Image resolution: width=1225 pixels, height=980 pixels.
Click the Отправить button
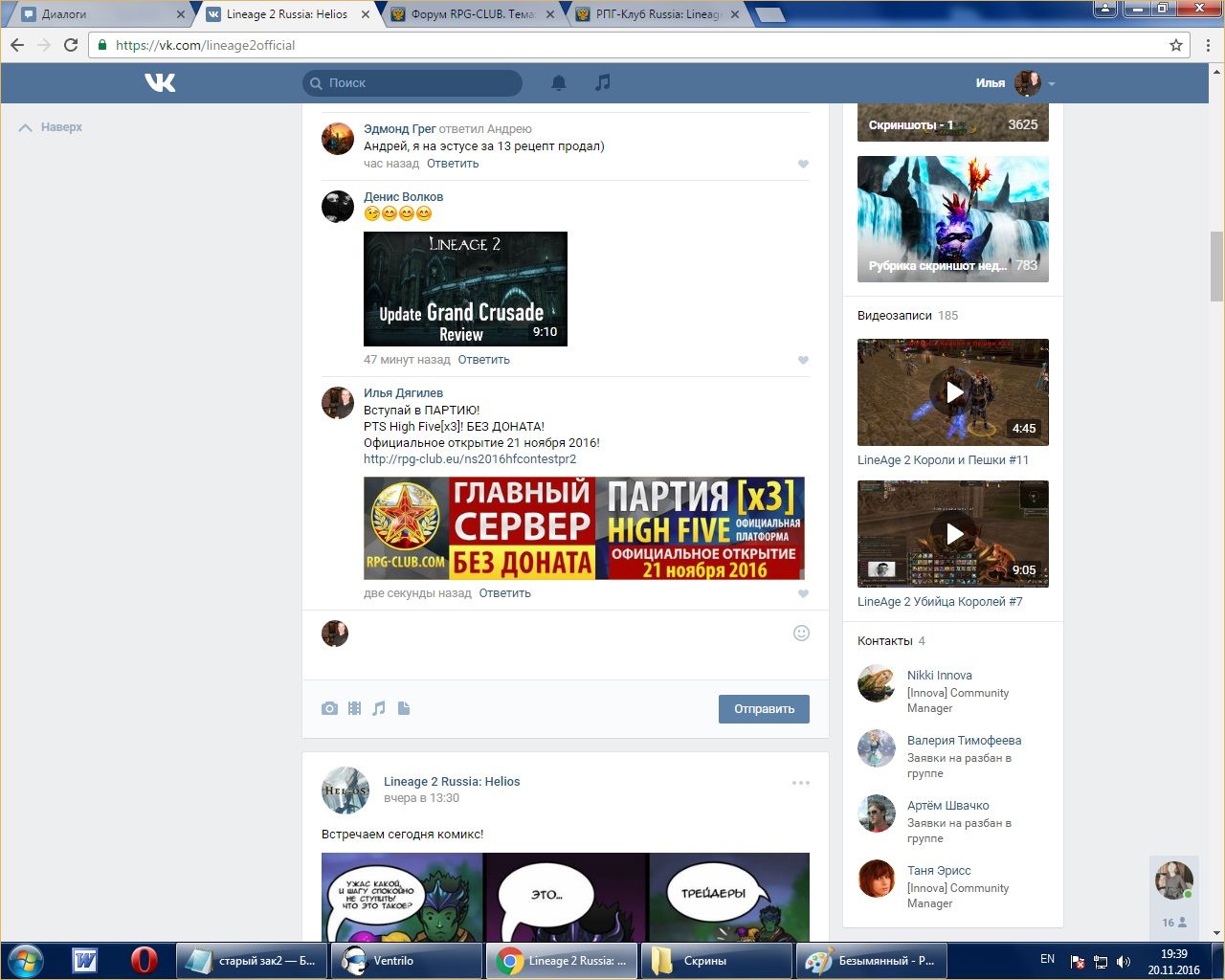coord(764,709)
